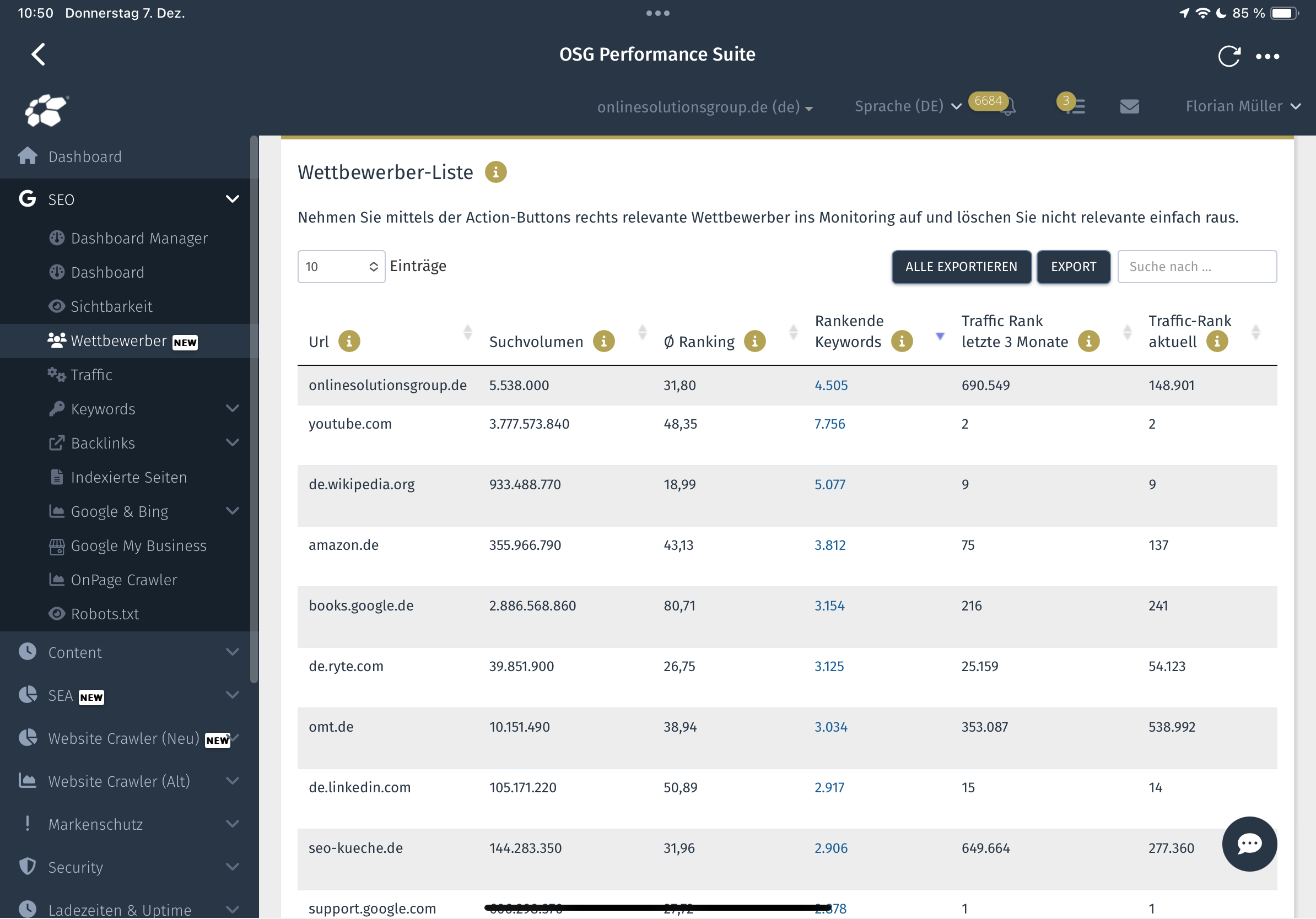The image size is (1316, 919).
Task: Expand the Keywords submenu
Action: tap(232, 408)
